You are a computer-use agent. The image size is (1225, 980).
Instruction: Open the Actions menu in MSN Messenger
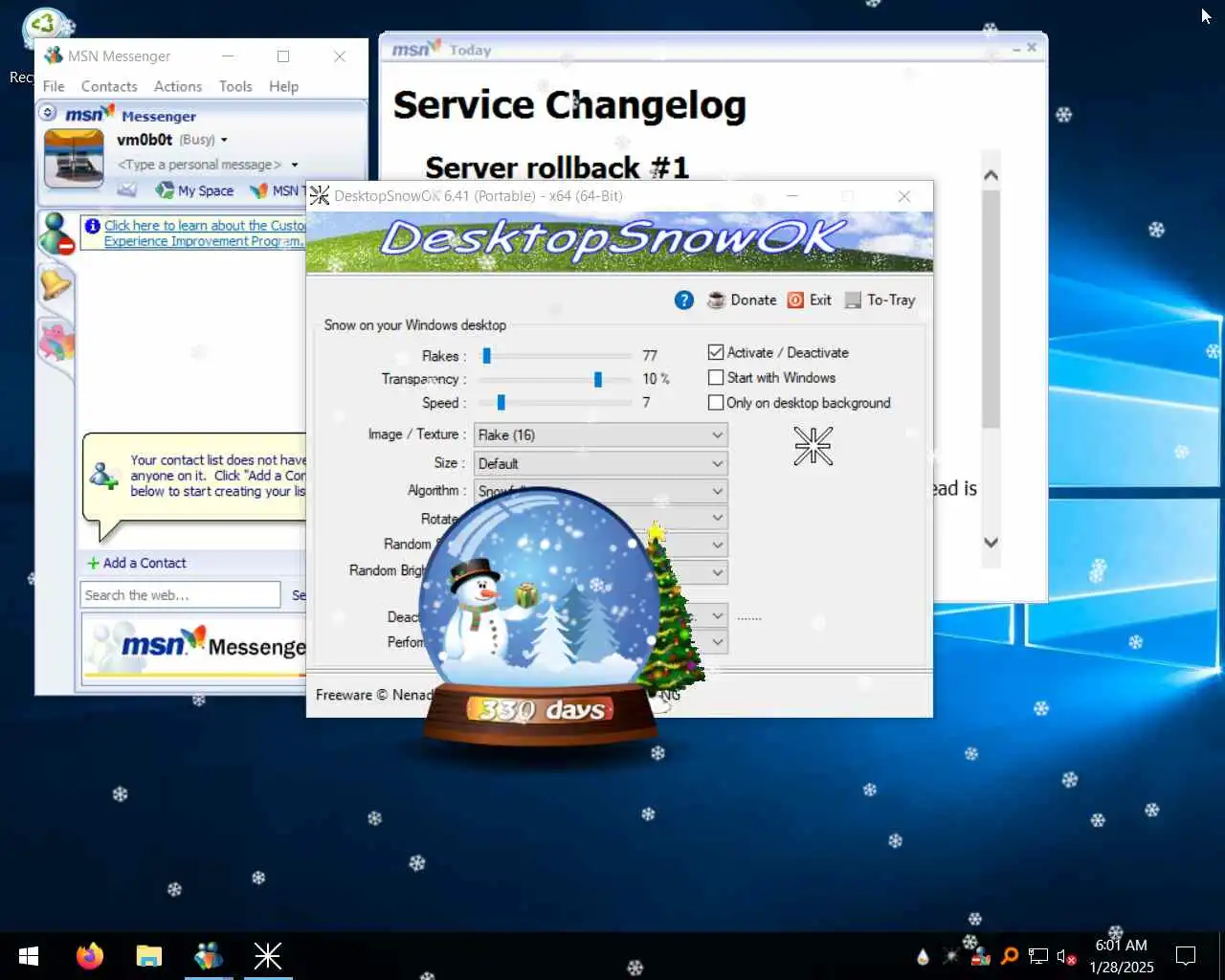pos(178,86)
